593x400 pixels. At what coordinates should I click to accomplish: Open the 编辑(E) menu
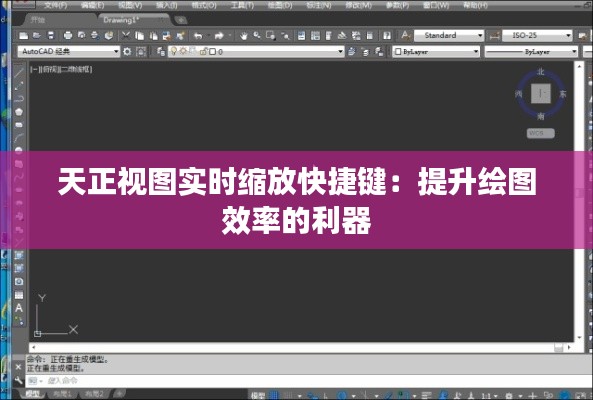[x=92, y=5]
